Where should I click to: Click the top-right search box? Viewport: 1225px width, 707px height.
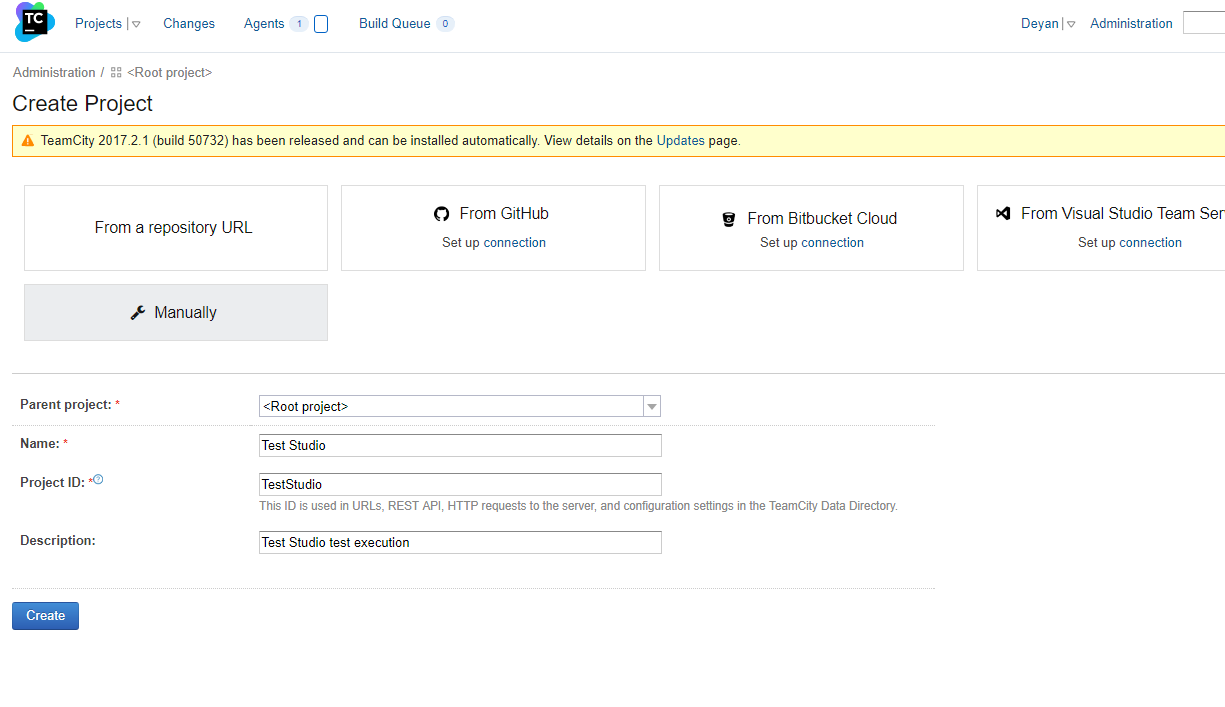[1204, 23]
